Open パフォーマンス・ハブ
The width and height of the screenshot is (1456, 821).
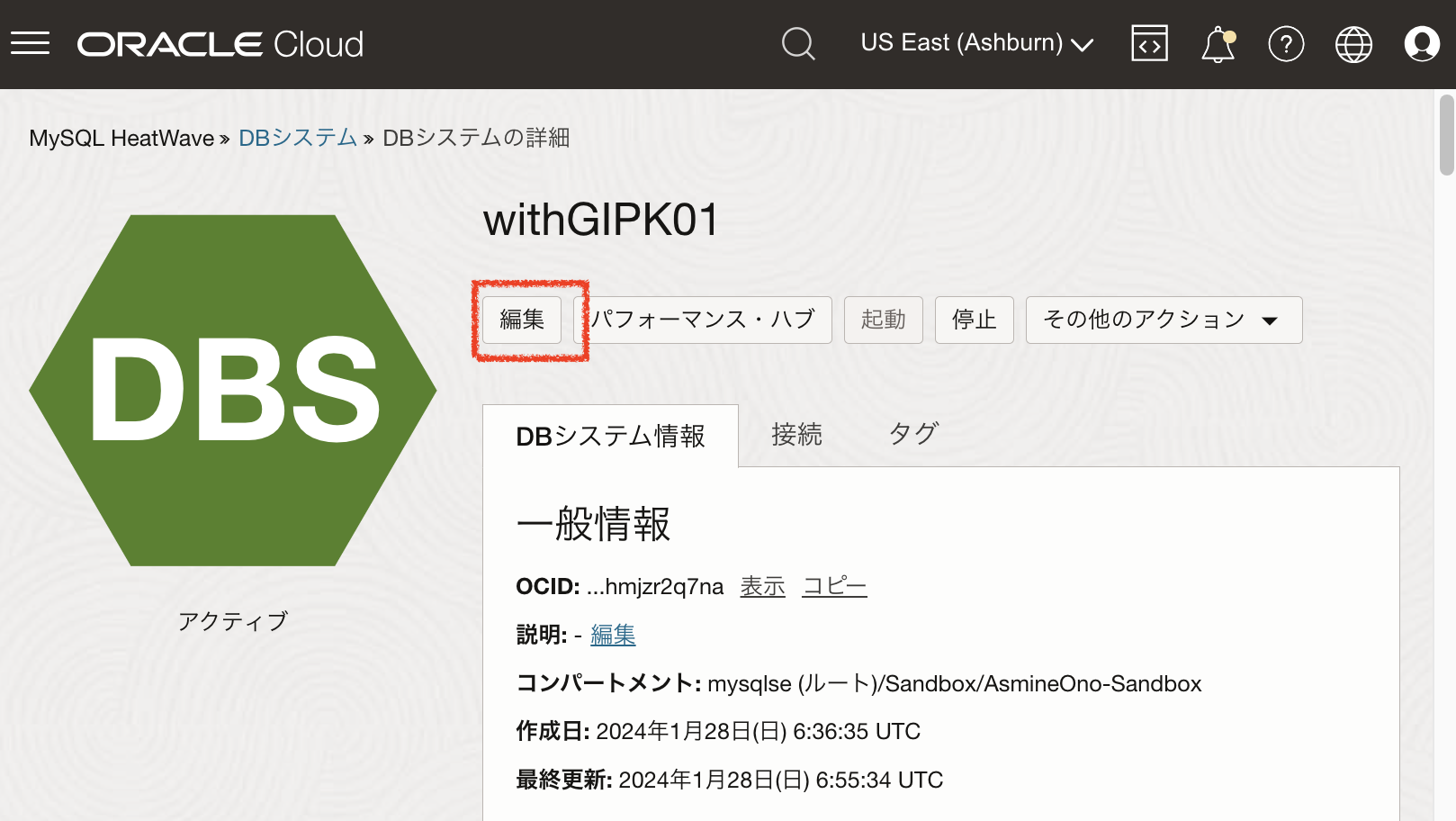pos(703,320)
